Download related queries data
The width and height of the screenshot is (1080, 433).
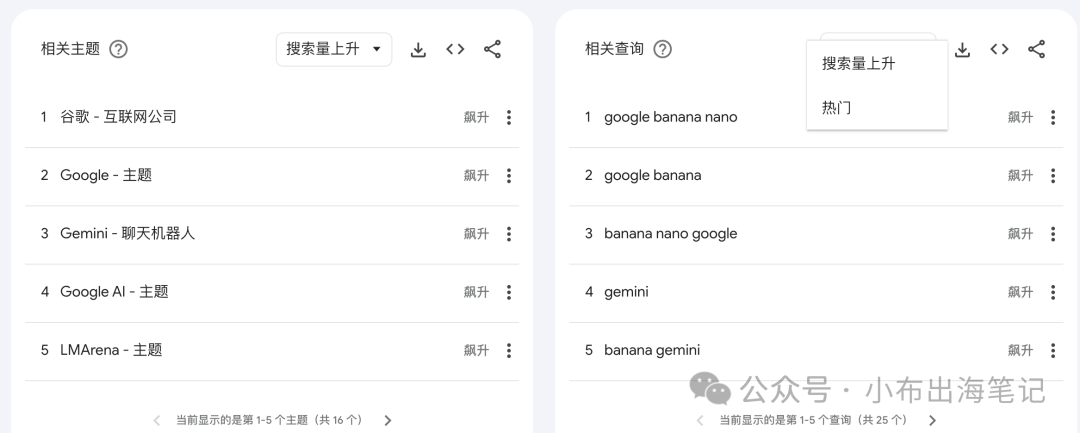pos(963,50)
